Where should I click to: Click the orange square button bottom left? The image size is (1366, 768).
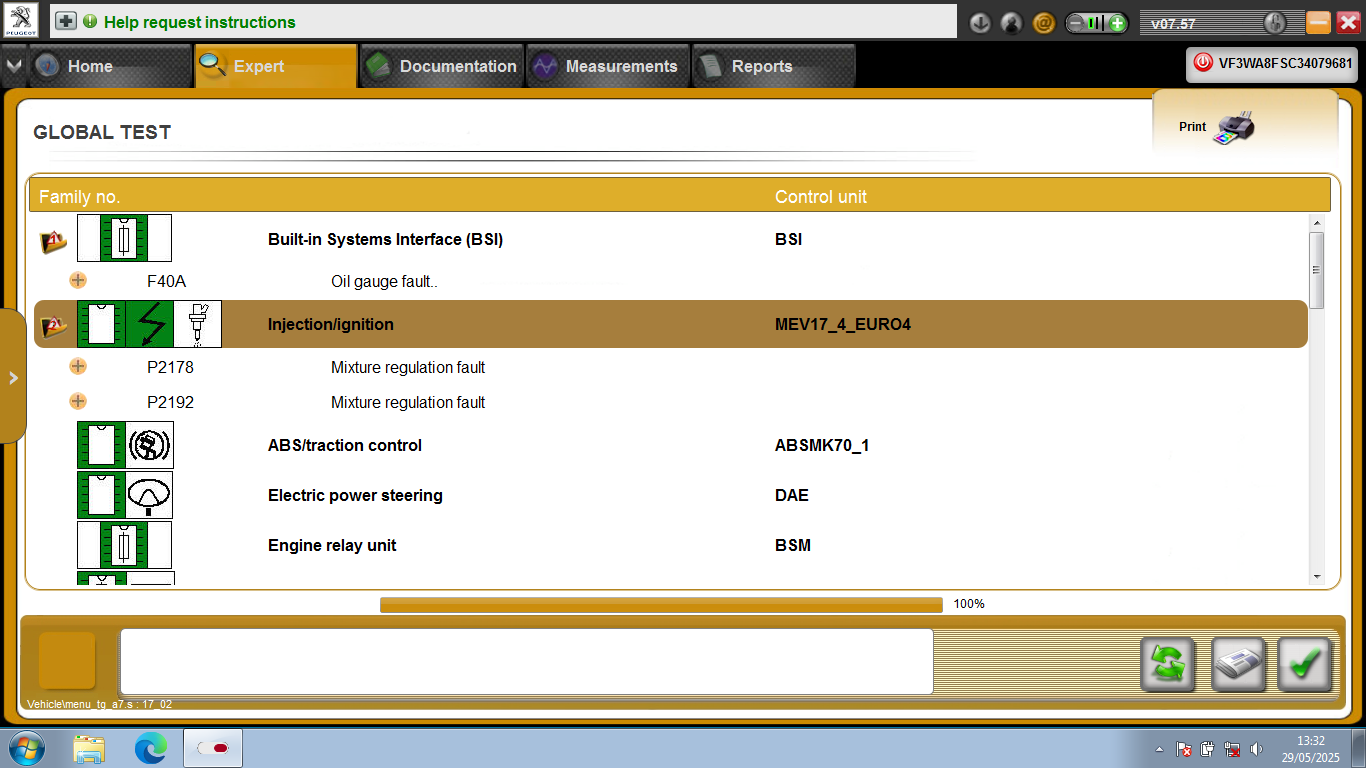(x=67, y=660)
